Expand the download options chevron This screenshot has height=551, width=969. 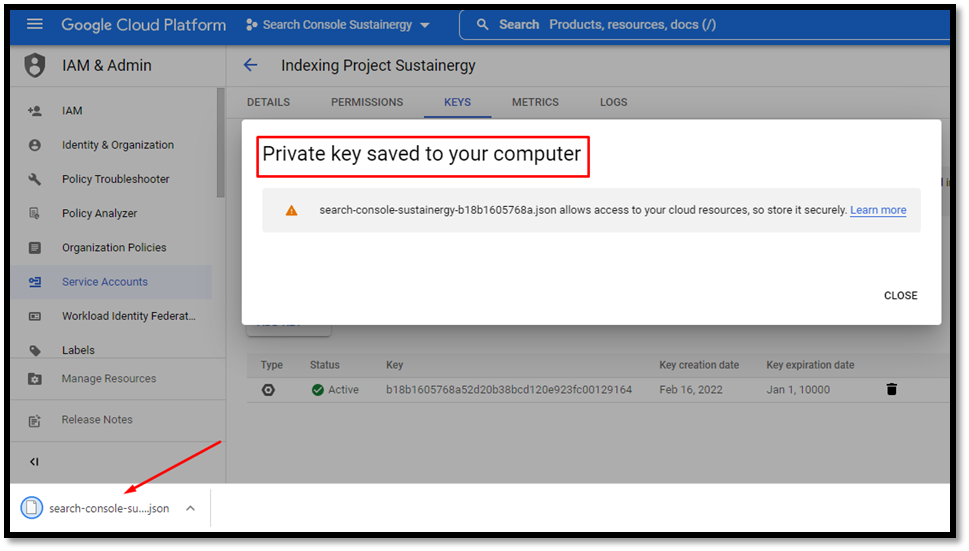click(190, 508)
